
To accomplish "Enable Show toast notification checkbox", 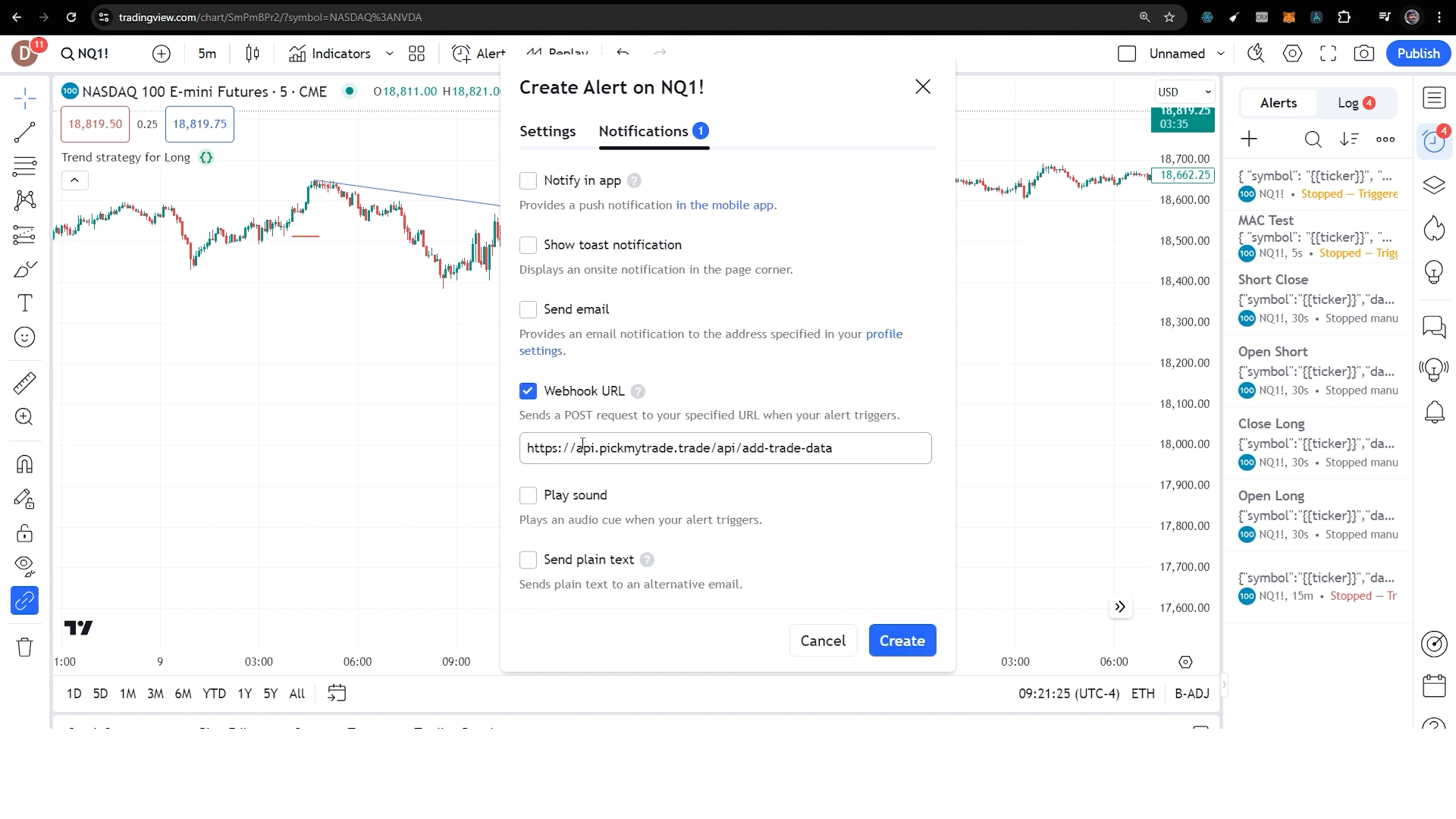I will (528, 245).
